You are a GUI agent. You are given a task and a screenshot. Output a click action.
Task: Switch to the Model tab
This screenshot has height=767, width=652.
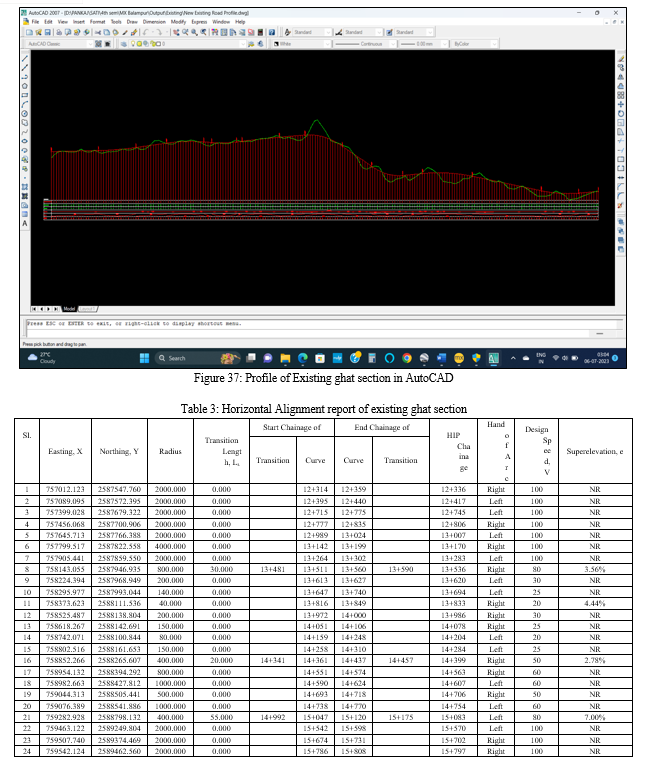click(x=69, y=309)
